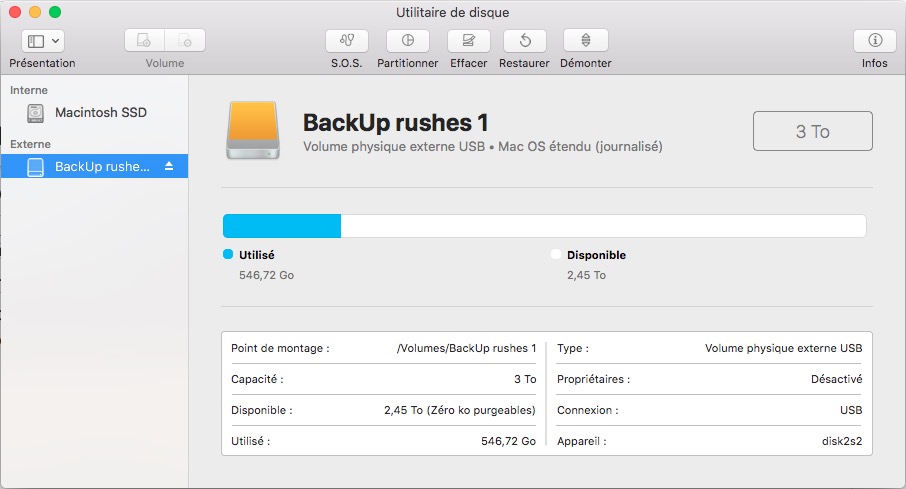Open the Présentation view dropdown

[x=42, y=41]
